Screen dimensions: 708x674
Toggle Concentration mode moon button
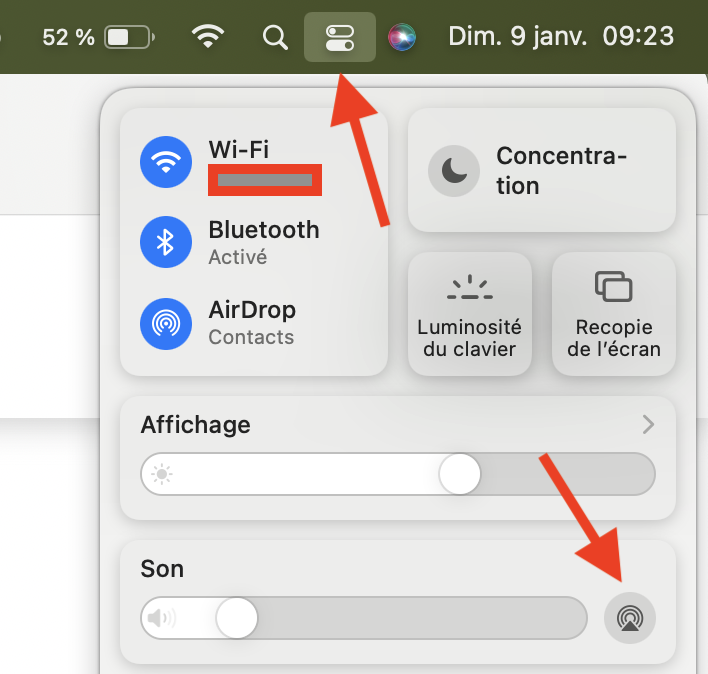pos(454,171)
